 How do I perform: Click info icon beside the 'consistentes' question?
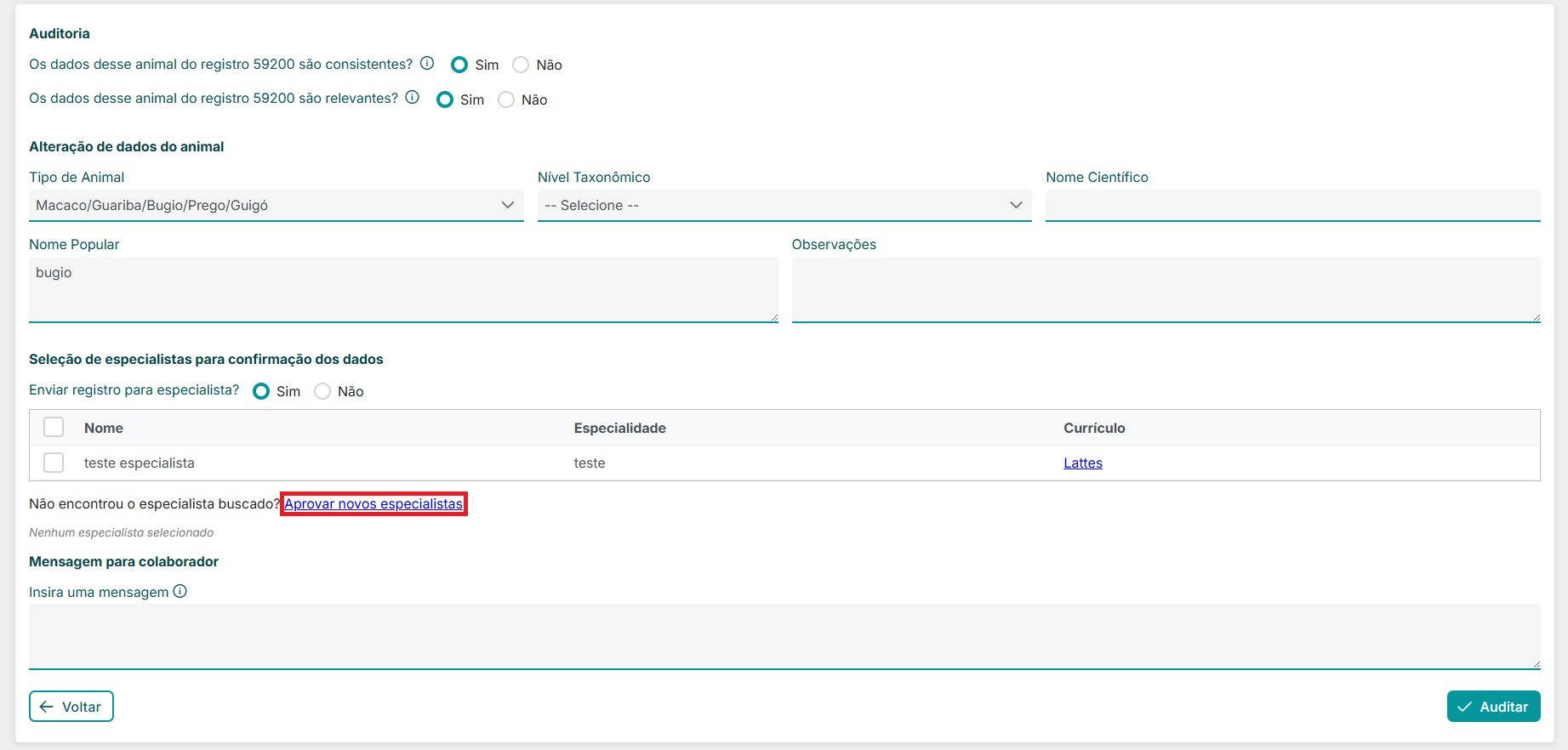click(427, 64)
